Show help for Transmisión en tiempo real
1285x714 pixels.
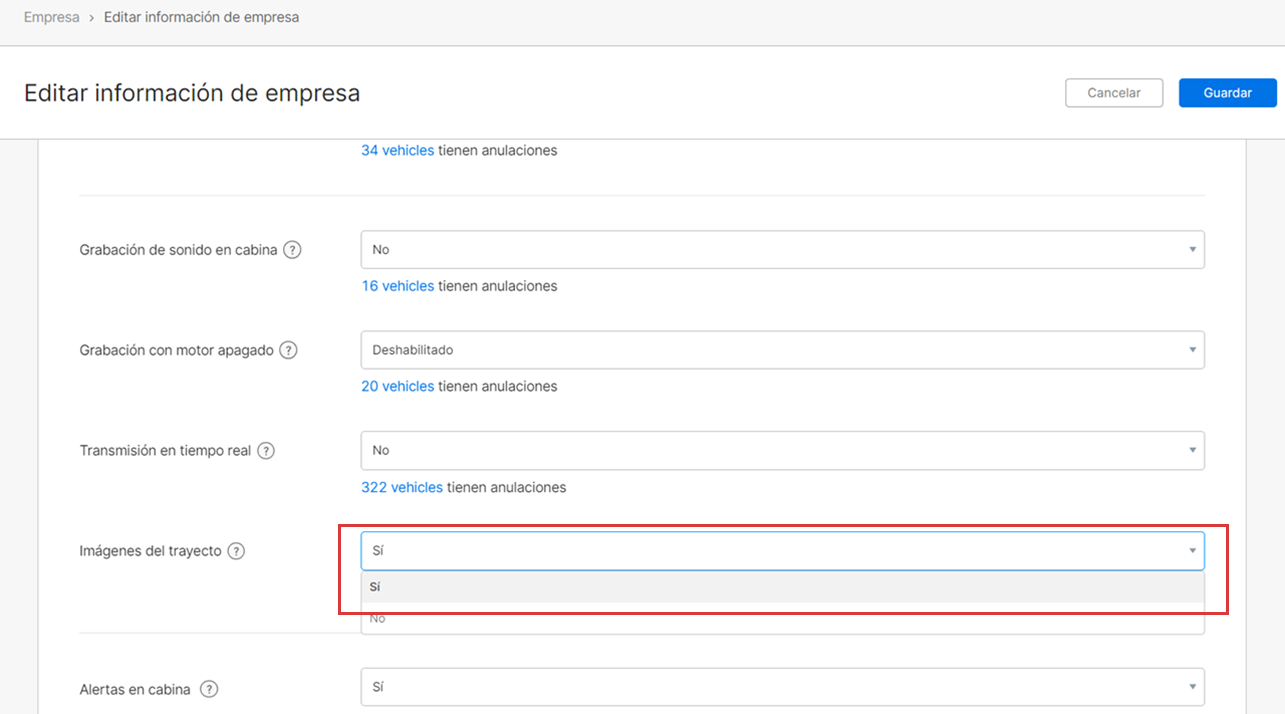tap(266, 450)
